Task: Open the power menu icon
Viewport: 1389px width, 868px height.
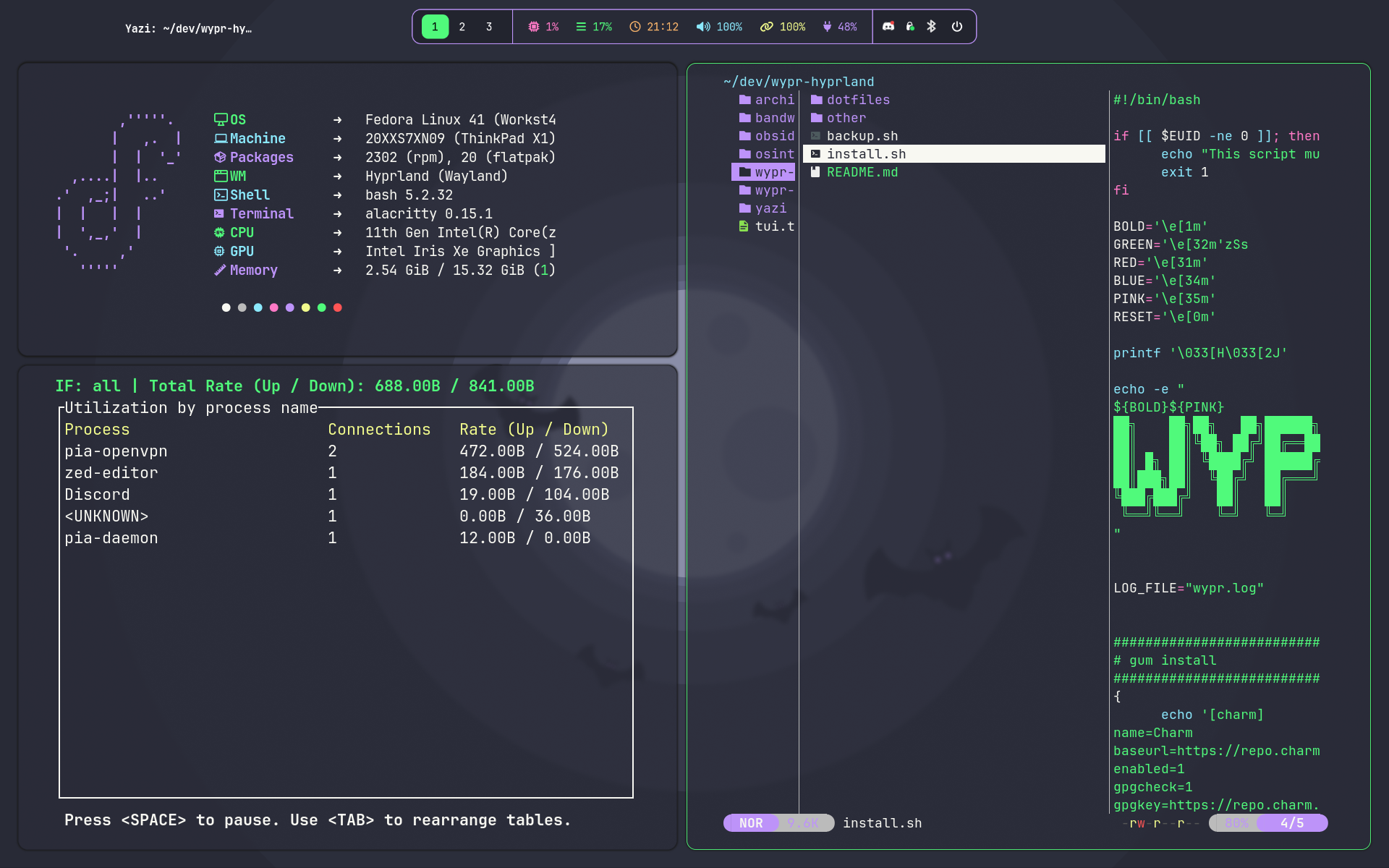Action: pyautogui.click(x=956, y=27)
